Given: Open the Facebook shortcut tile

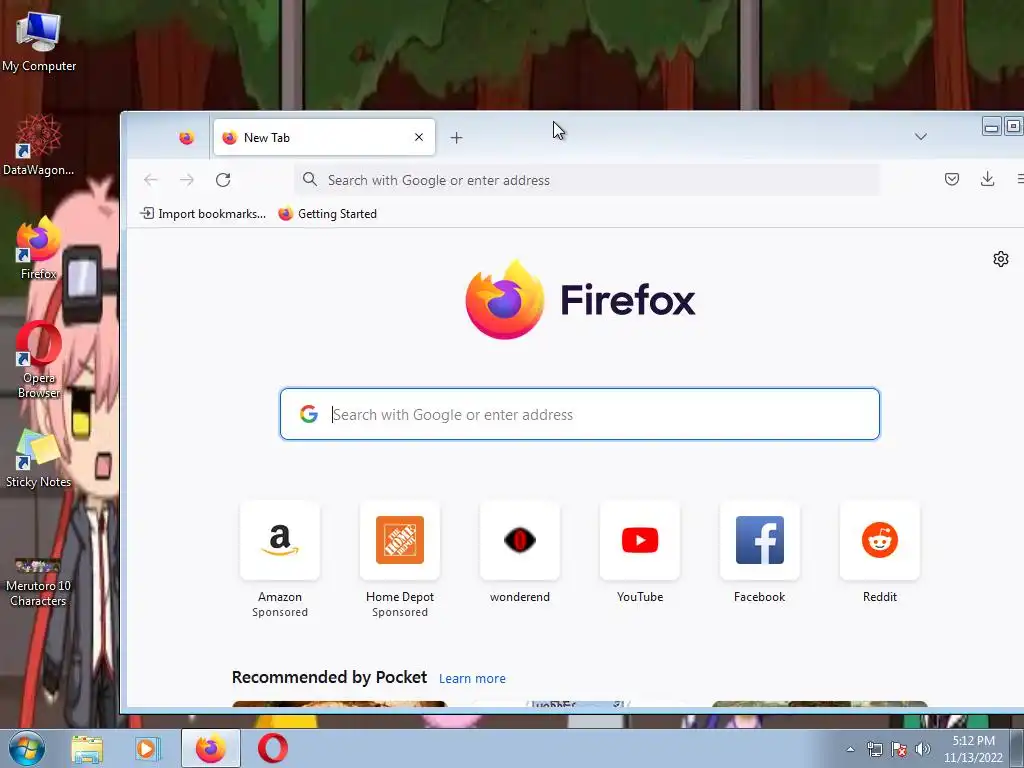Looking at the screenshot, I should [760, 541].
